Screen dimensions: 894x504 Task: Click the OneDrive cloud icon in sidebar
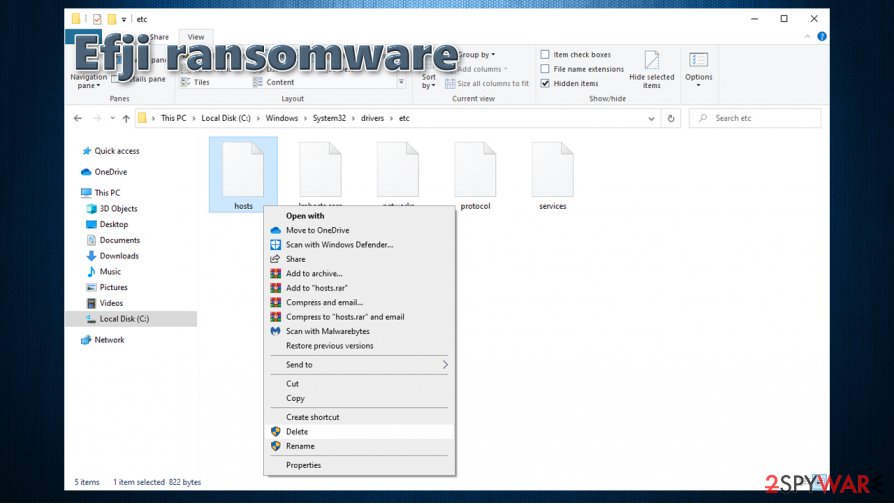click(x=86, y=172)
